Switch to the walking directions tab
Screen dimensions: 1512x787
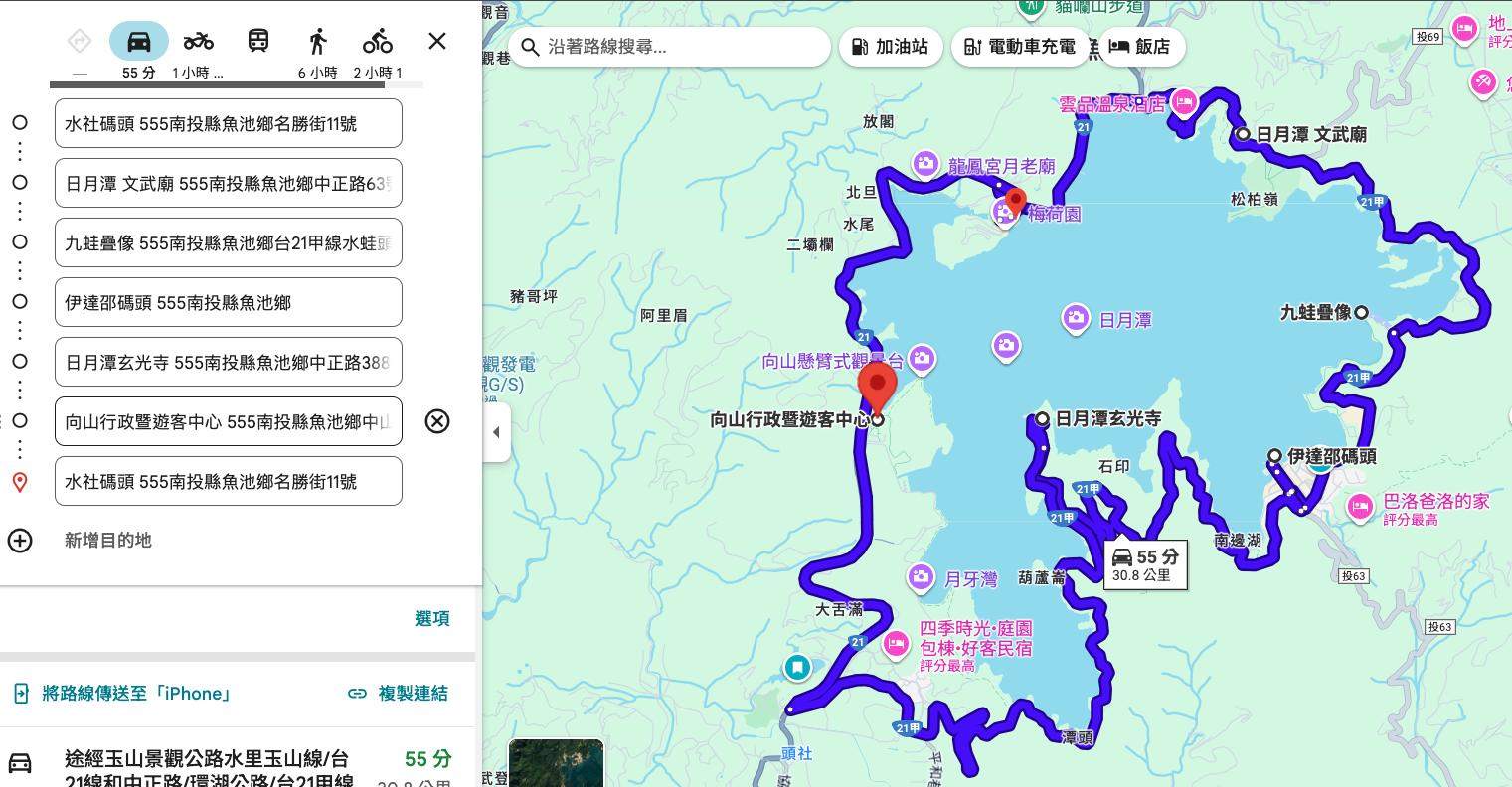pos(317,40)
